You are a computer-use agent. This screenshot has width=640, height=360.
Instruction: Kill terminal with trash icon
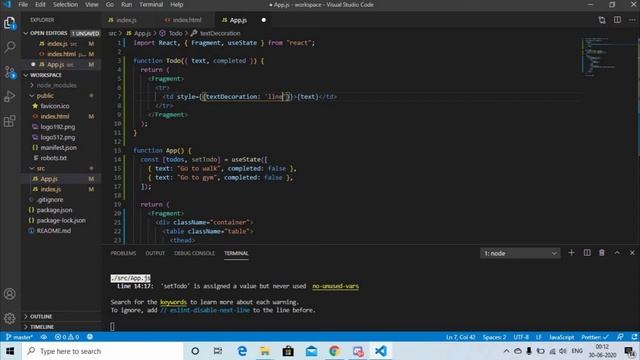[602, 253]
